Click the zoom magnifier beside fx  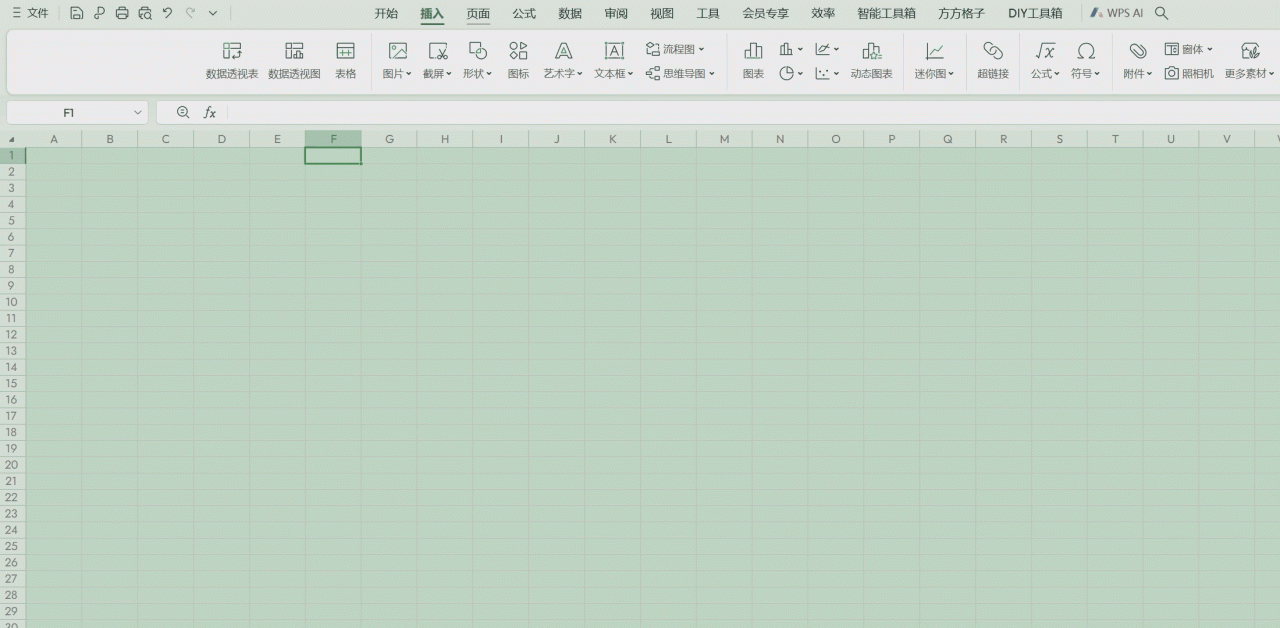(x=183, y=113)
